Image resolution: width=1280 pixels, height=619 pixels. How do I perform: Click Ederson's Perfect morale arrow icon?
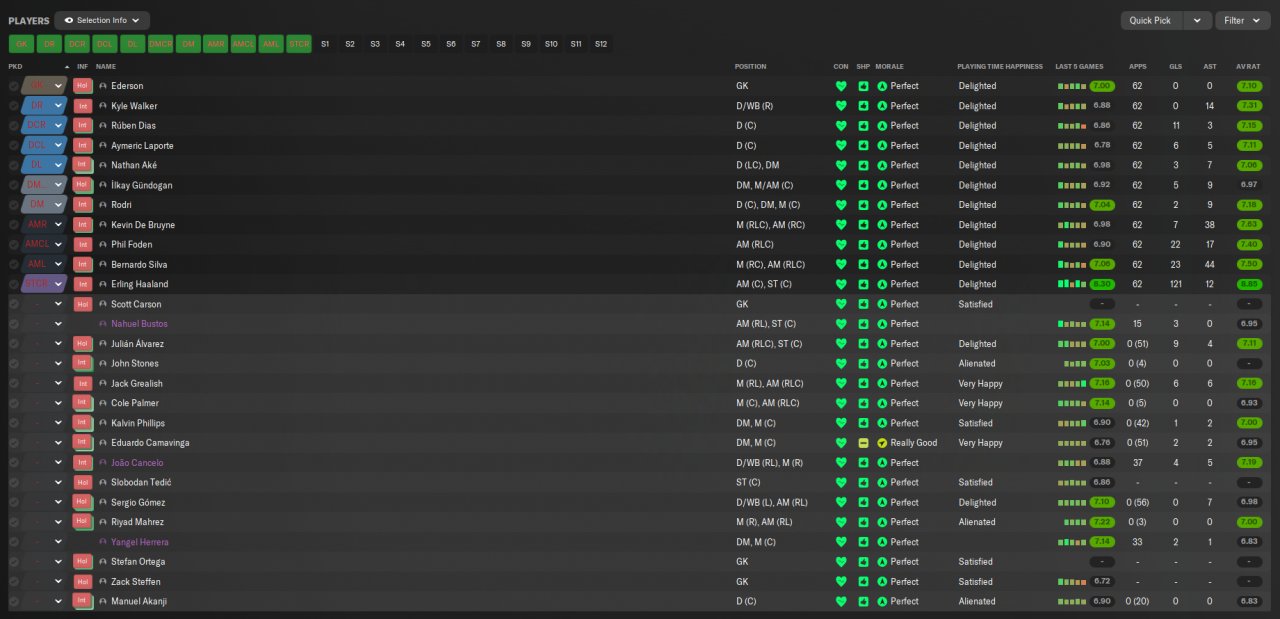(882, 86)
